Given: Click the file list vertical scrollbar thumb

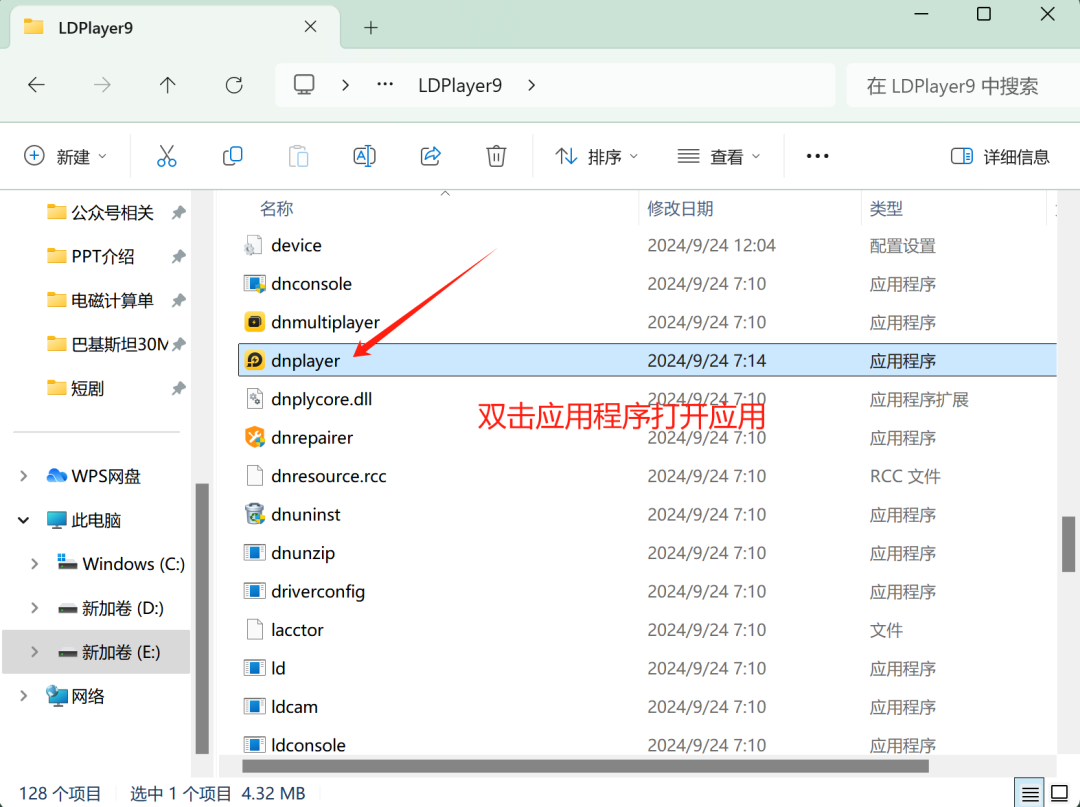Looking at the screenshot, I should [x=1068, y=544].
